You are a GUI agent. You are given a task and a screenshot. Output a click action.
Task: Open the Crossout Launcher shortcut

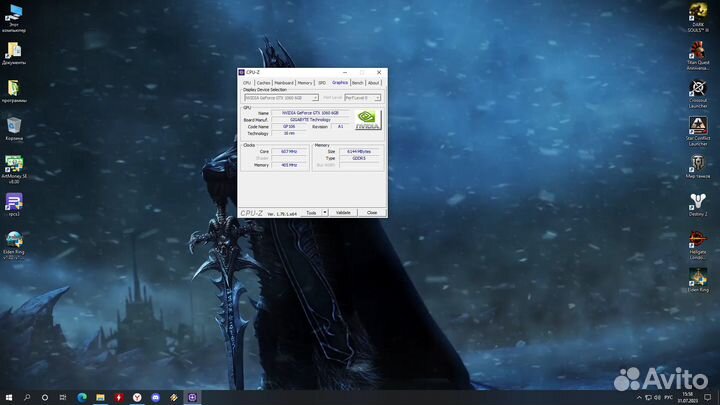click(x=698, y=89)
